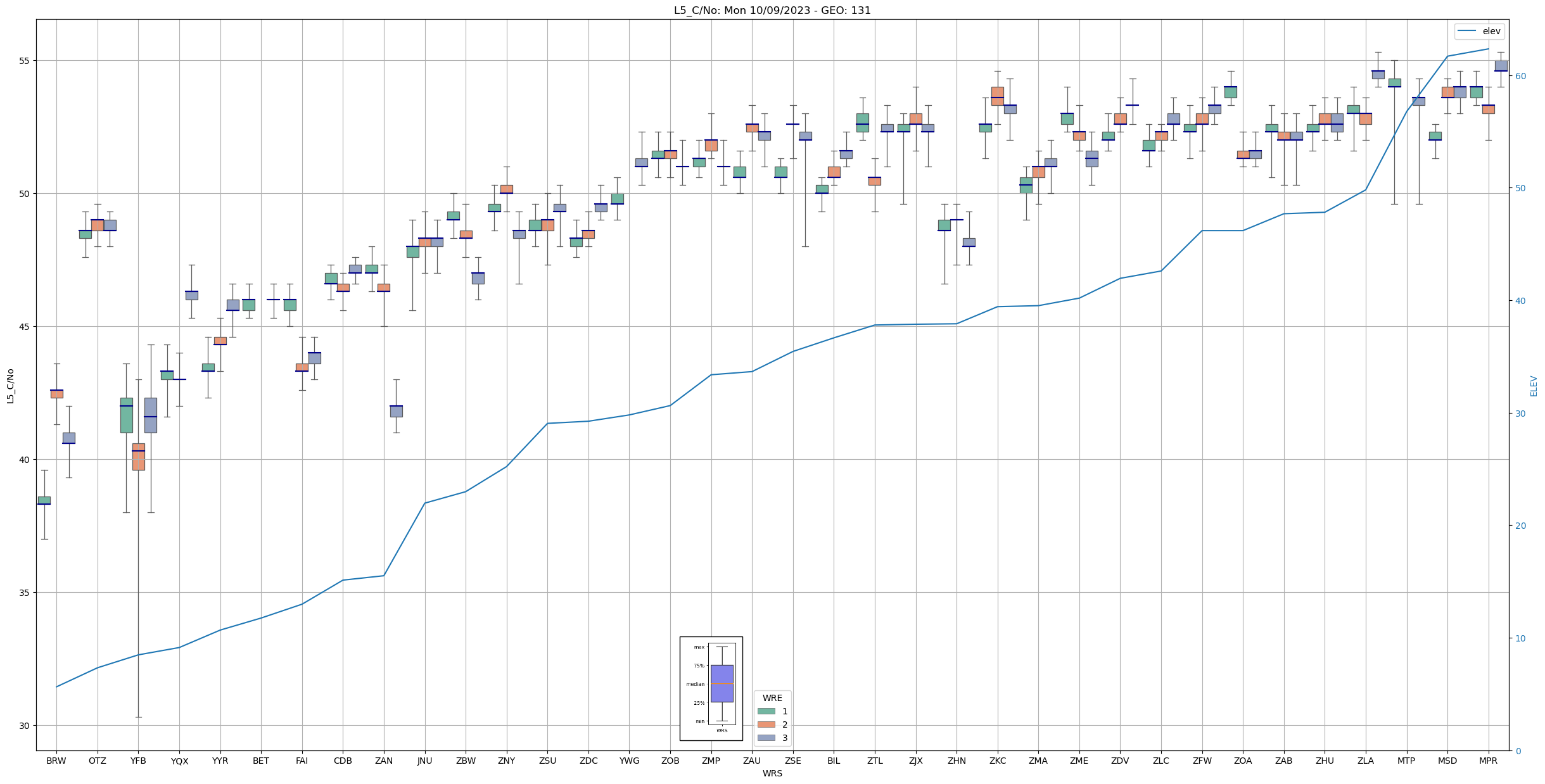Click the blue-gray WRE 3 legend swatch
Image resolution: width=1545 pixels, height=784 pixels.
(x=766, y=738)
